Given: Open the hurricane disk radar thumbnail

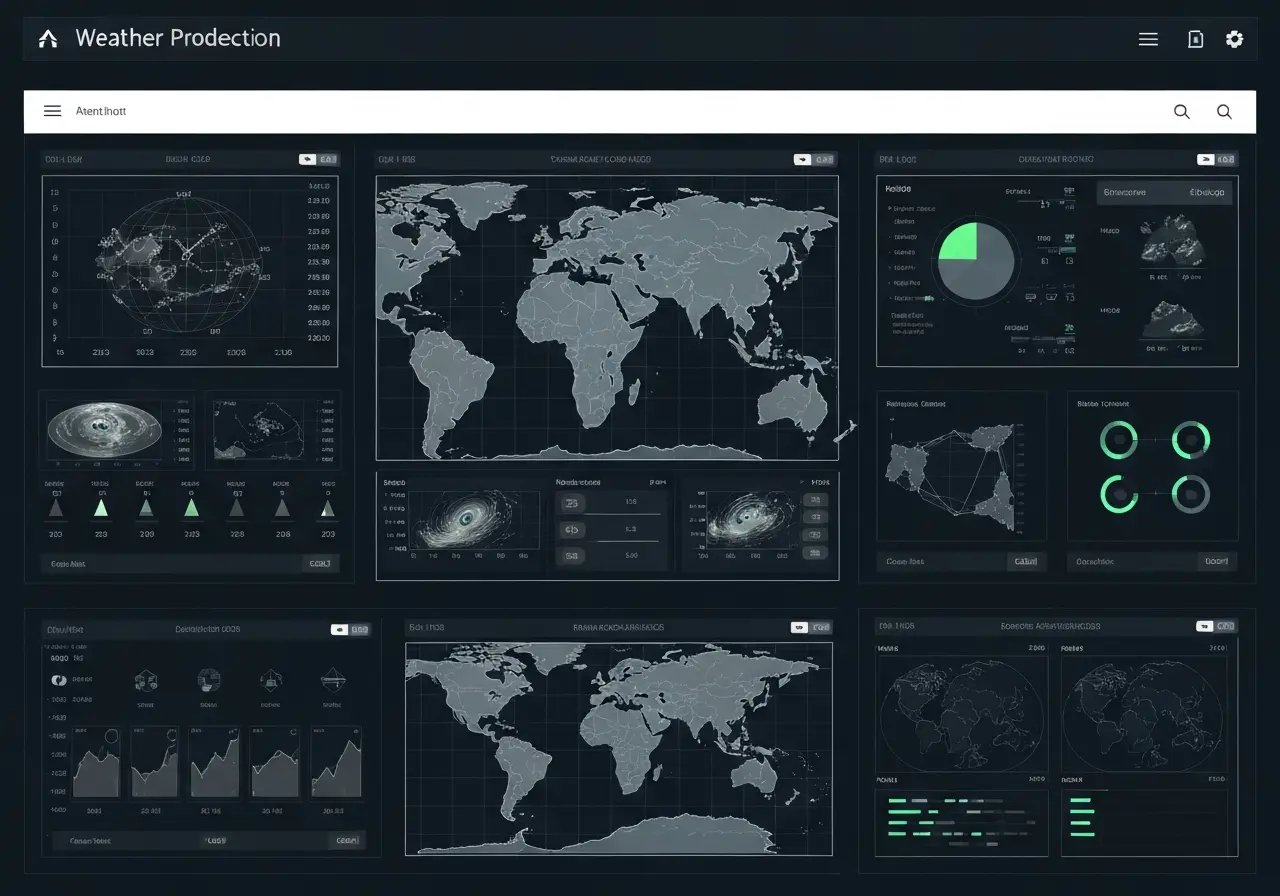Looking at the screenshot, I should (105, 430).
